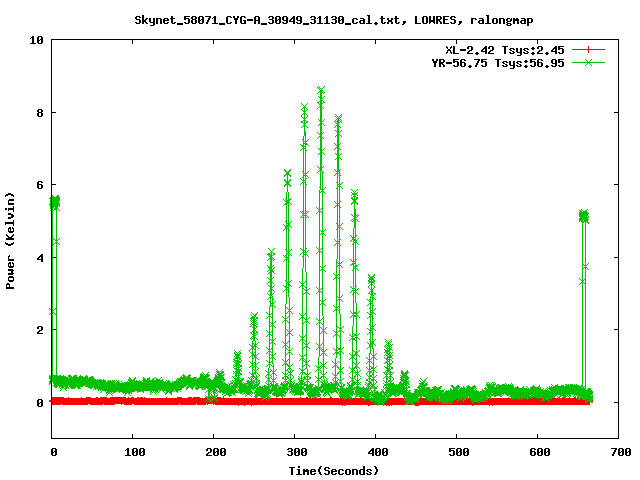Select legend entry 'YR-56.75 Tsys:56.95'
Image resolution: width=640 pixels, height=480 pixels.
[x=498, y=63]
